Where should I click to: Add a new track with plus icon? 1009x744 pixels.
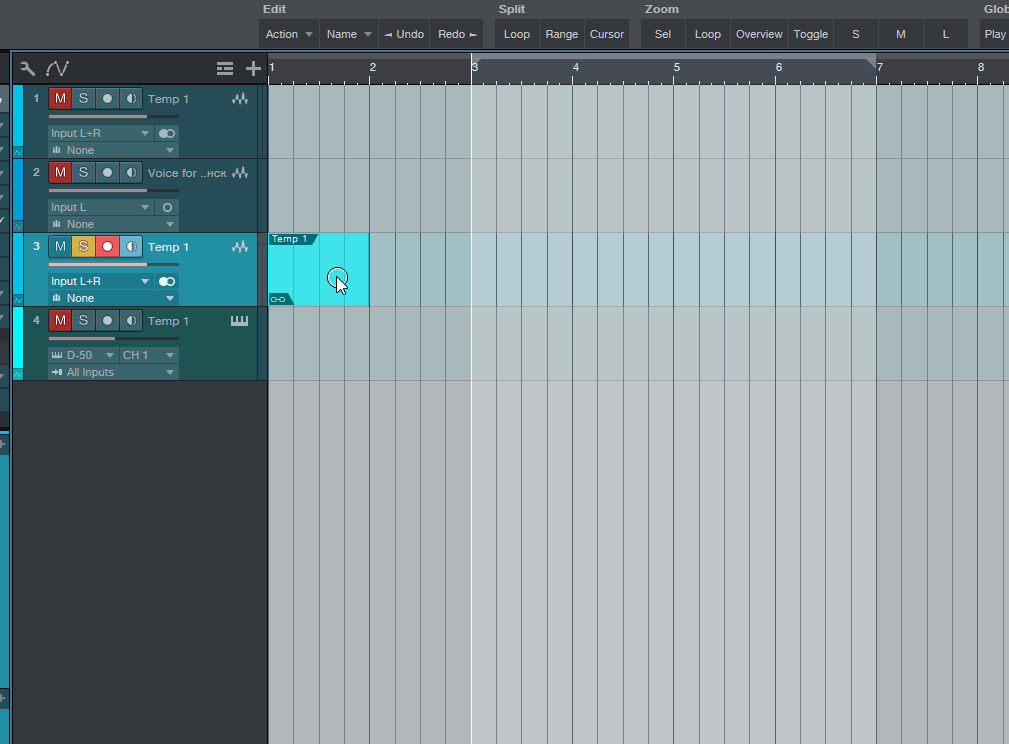click(253, 68)
